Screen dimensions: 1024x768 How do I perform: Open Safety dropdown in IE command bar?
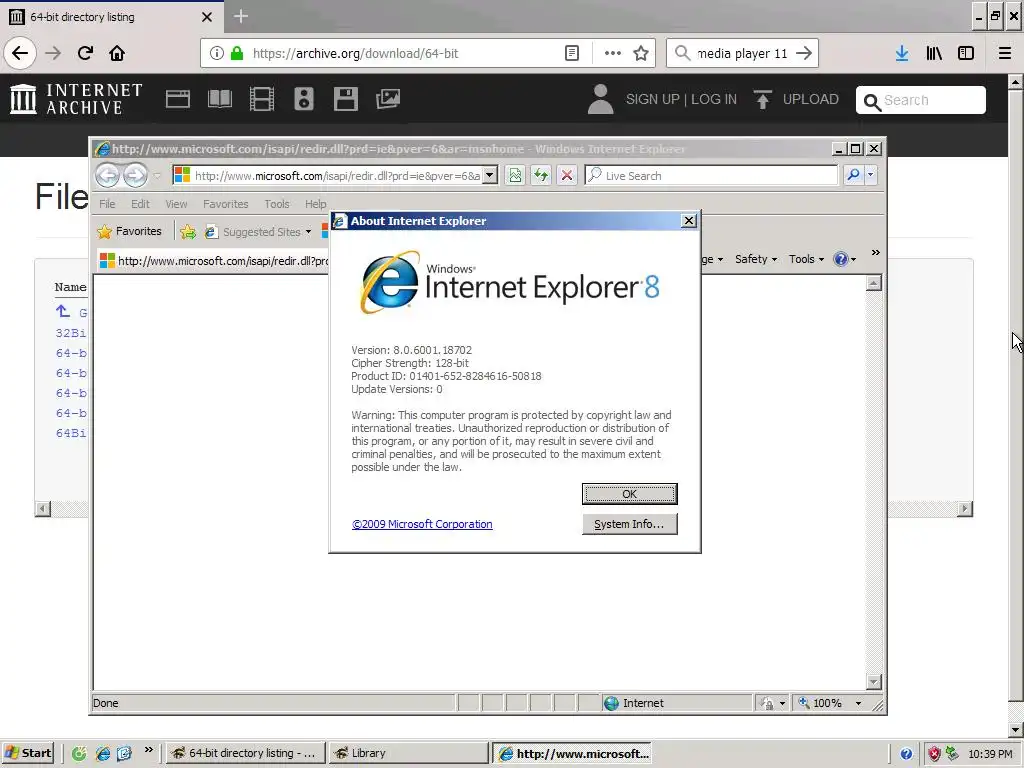(x=756, y=259)
